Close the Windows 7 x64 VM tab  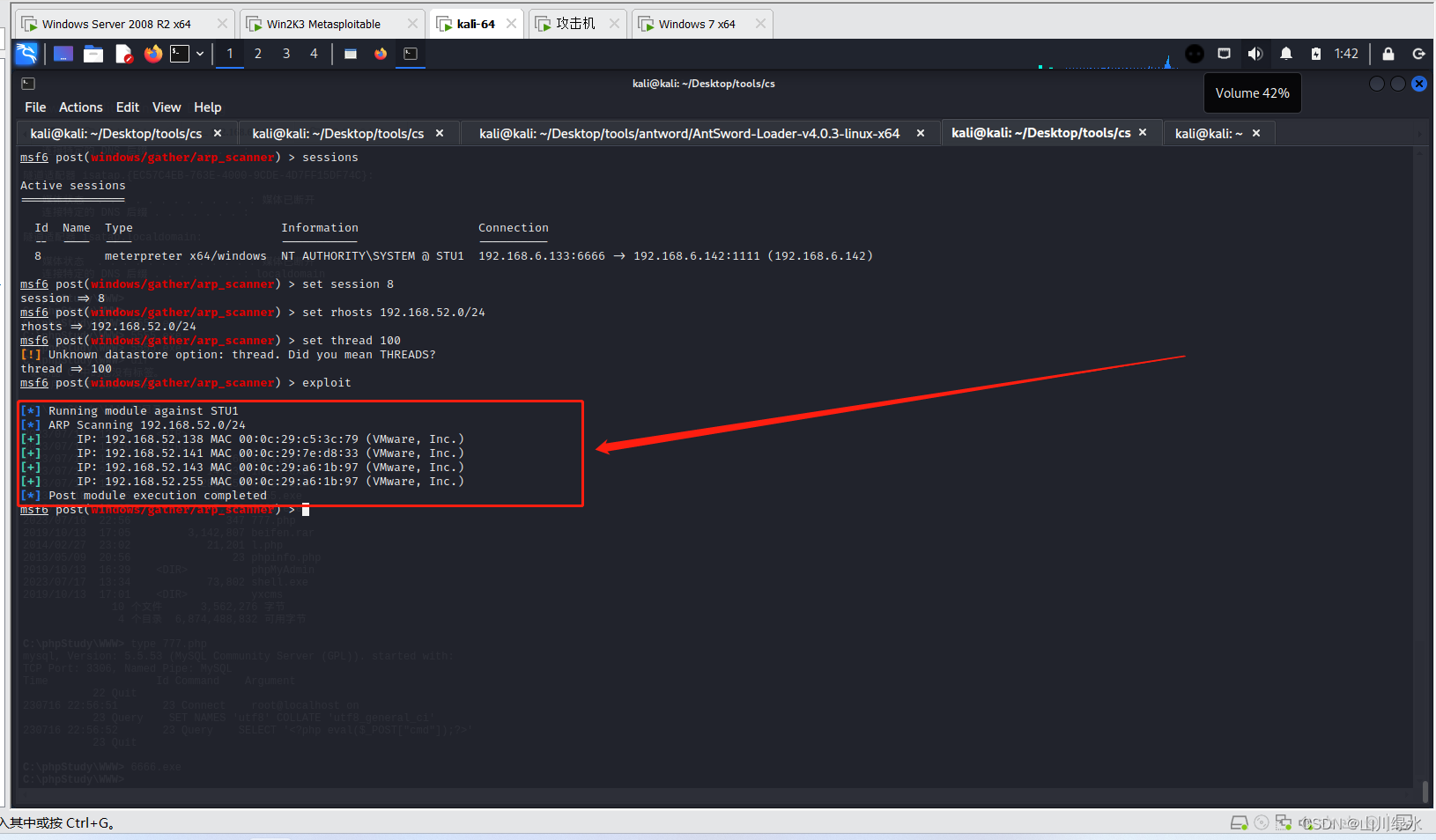click(760, 24)
